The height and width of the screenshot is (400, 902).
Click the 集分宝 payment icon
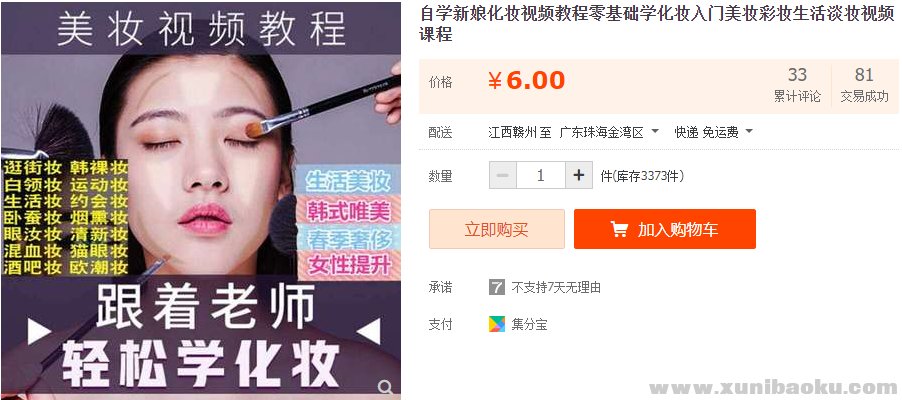[x=496, y=324]
